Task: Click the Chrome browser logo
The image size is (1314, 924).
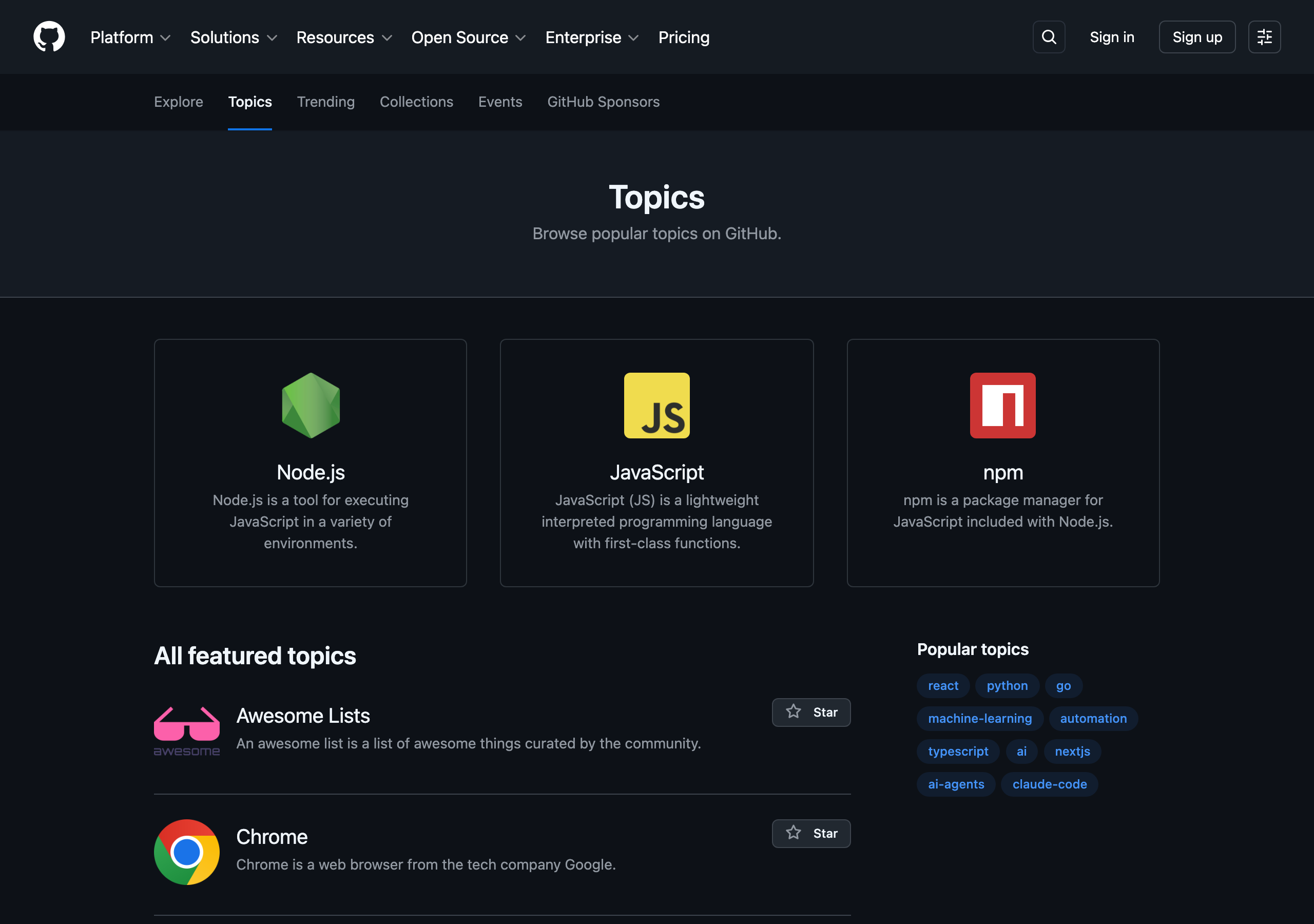Action: click(186, 852)
